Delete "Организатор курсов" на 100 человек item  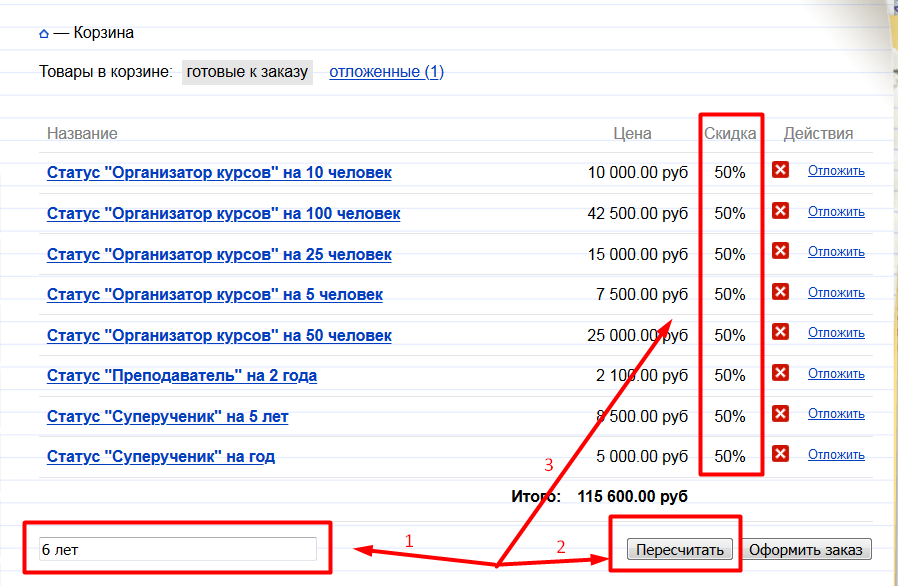[x=781, y=211]
